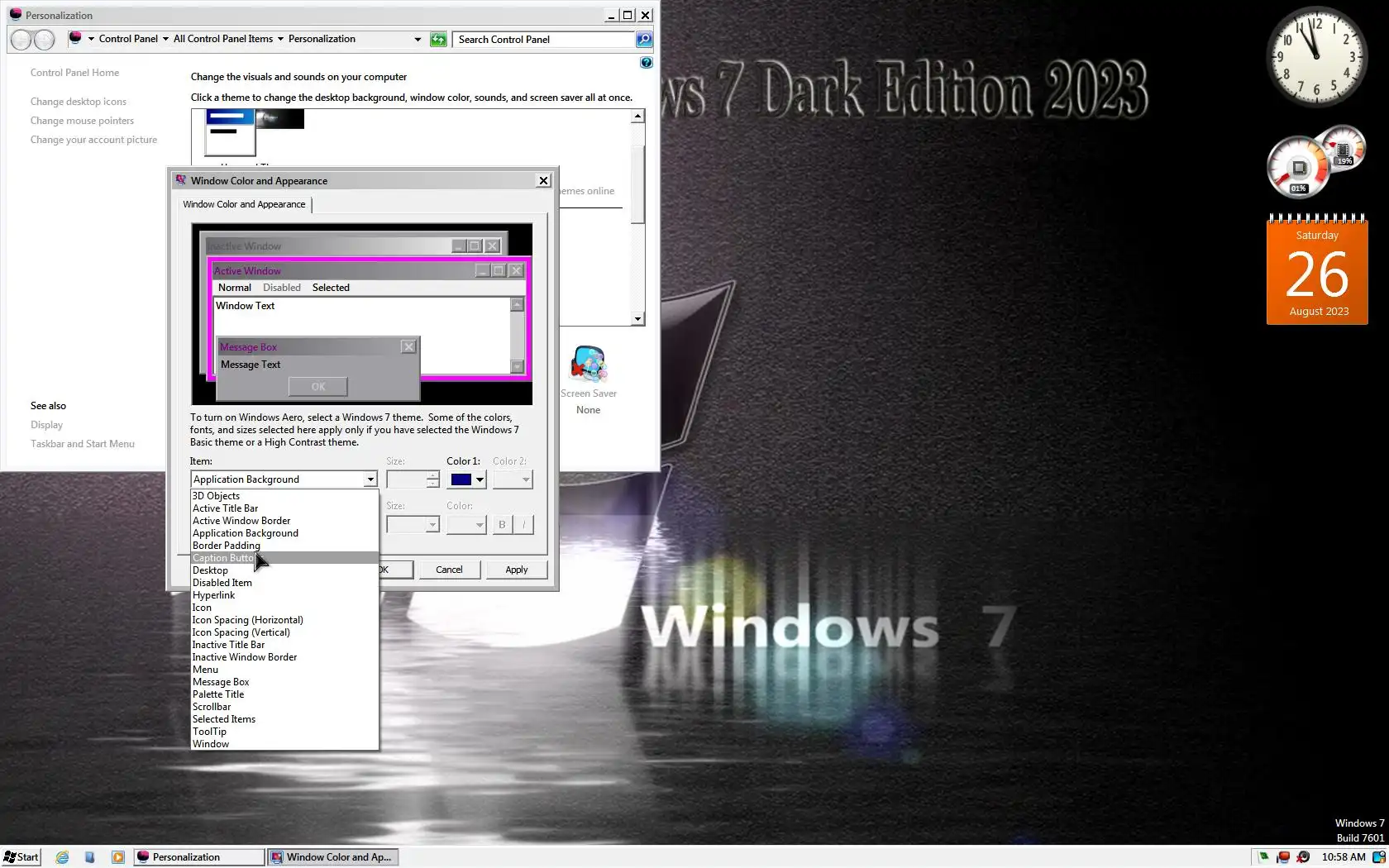This screenshot has height=868, width=1389.
Task: Click Active Window title in the preview
Action: coord(247,270)
